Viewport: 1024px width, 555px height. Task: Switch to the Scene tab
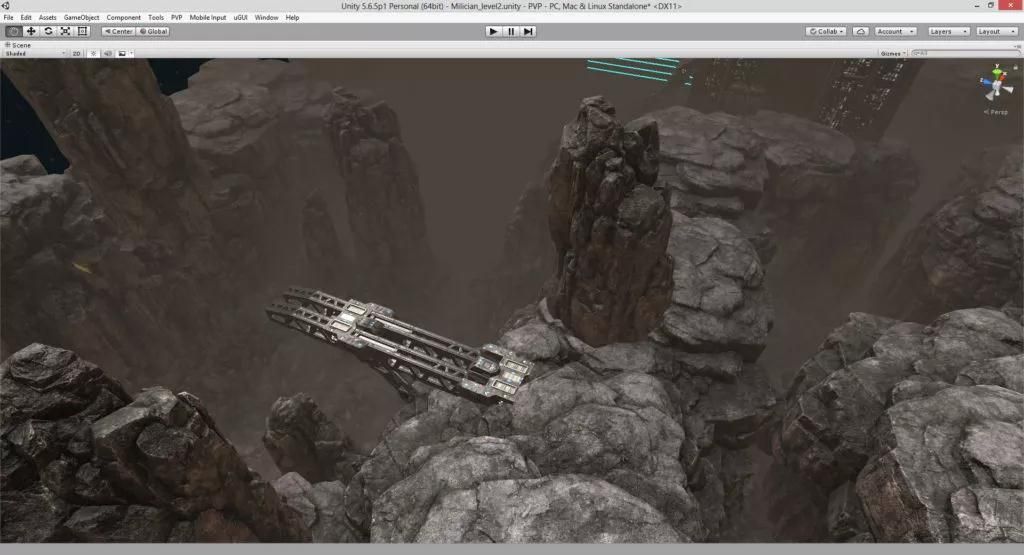click(x=22, y=44)
